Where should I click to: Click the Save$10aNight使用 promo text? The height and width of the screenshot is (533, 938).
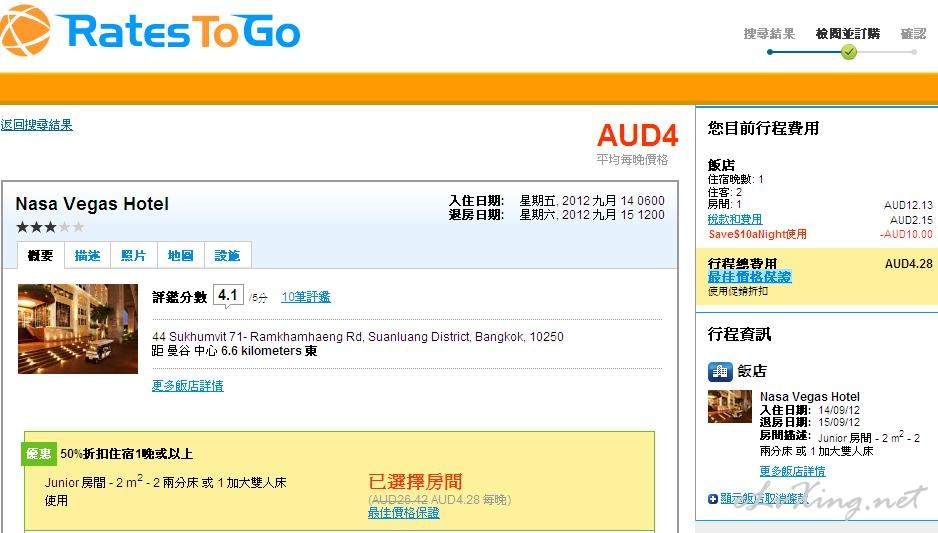[757, 234]
